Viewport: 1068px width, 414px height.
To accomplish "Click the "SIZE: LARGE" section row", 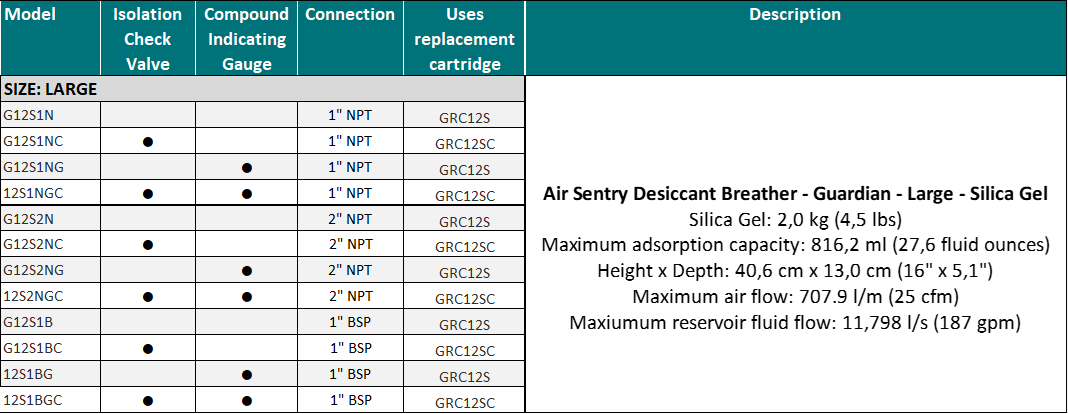I will (51, 89).
